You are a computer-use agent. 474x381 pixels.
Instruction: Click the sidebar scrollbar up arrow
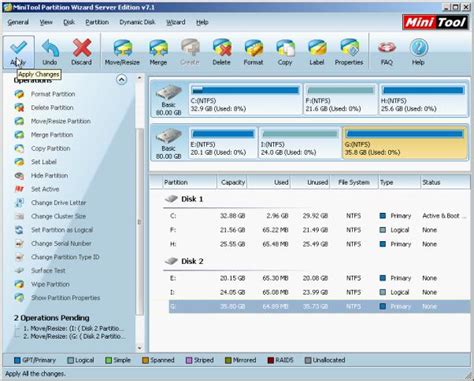140,78
